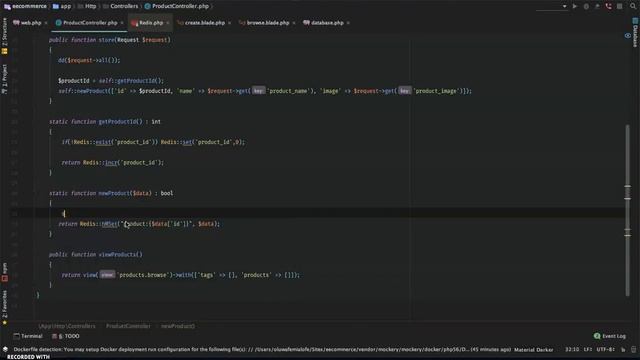Viewport: 640px width, 360px height.
Task: Switch to the database.php tab
Action: pos(327,23)
